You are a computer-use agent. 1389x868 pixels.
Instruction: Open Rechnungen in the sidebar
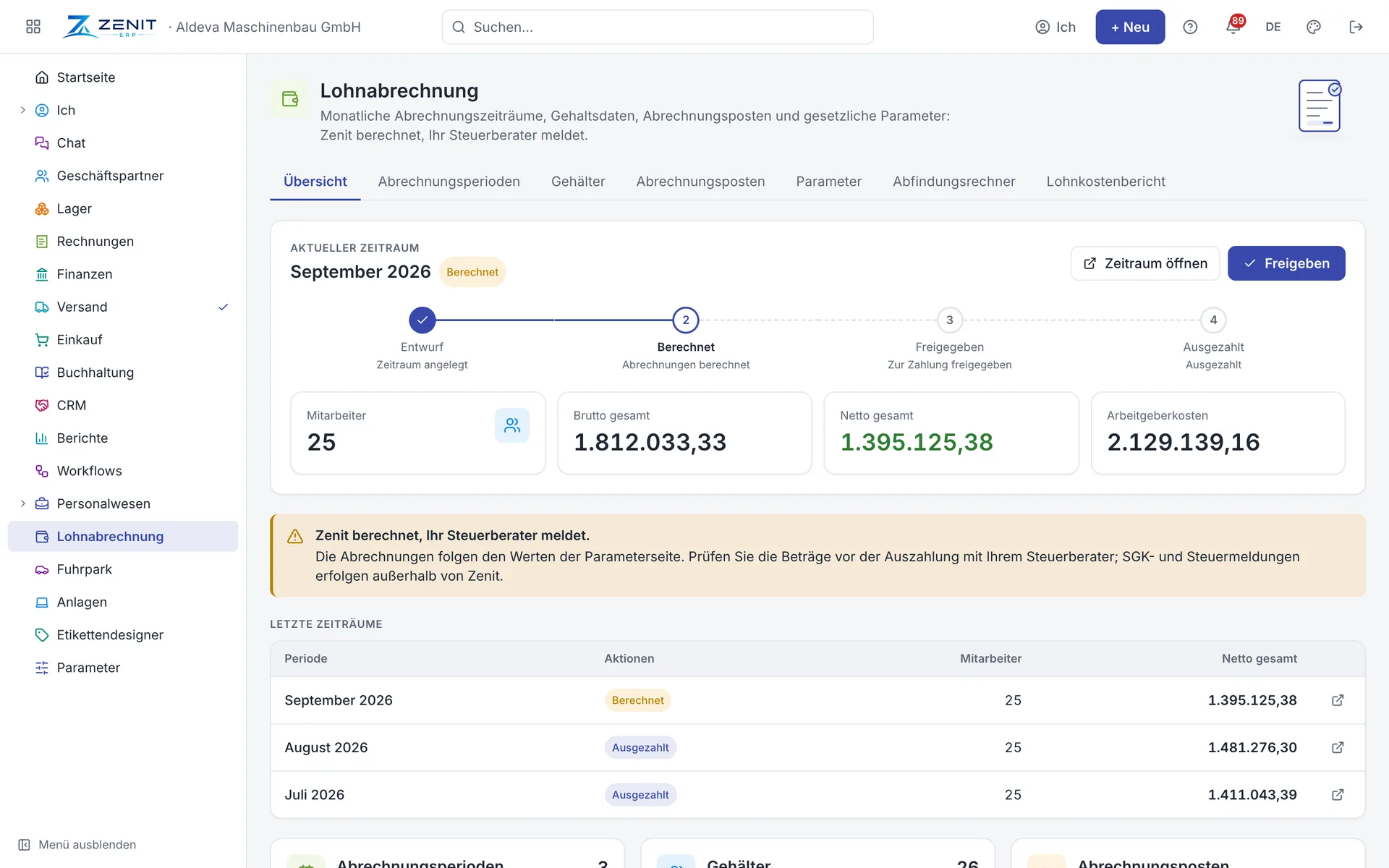pyautogui.click(x=123, y=242)
